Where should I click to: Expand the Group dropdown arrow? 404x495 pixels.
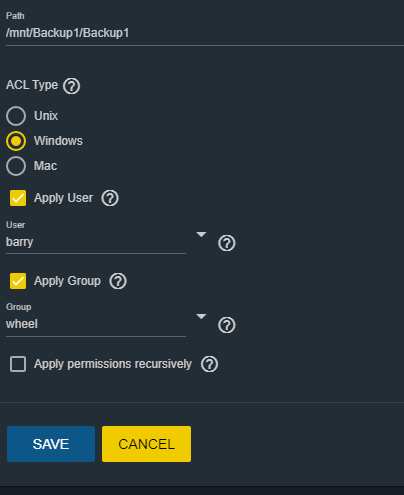pos(201,317)
